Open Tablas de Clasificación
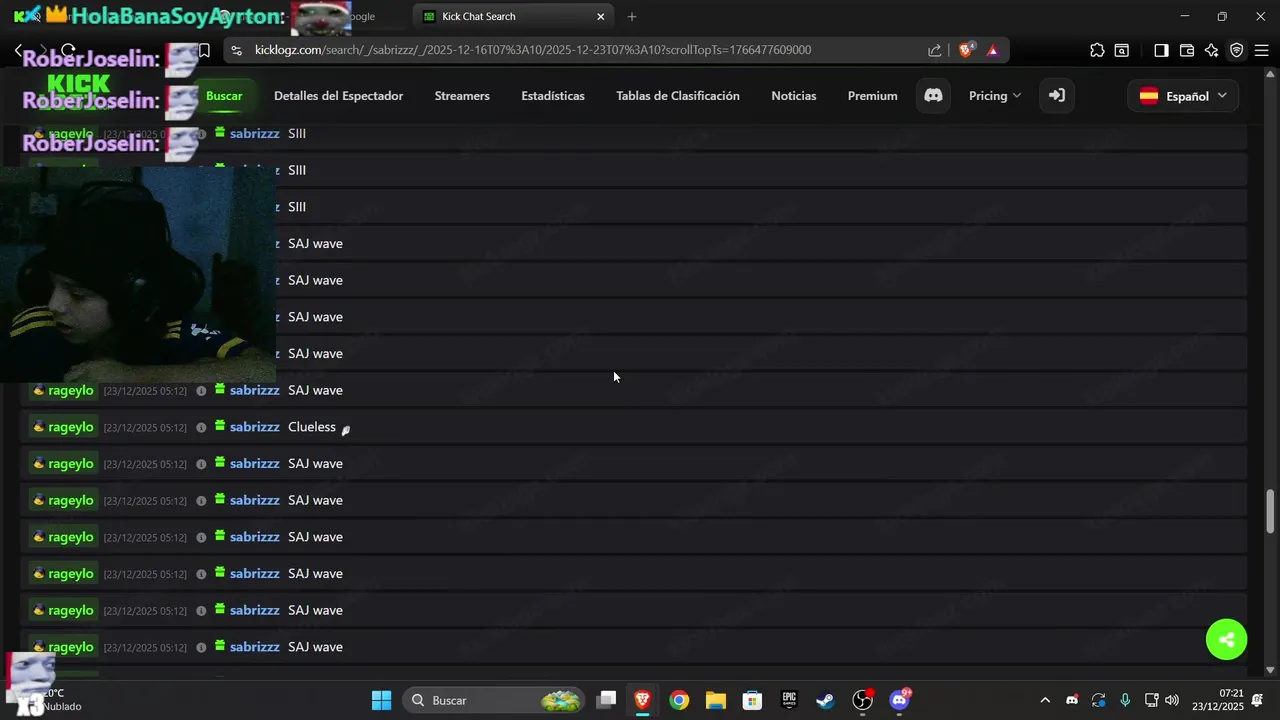 678,96
